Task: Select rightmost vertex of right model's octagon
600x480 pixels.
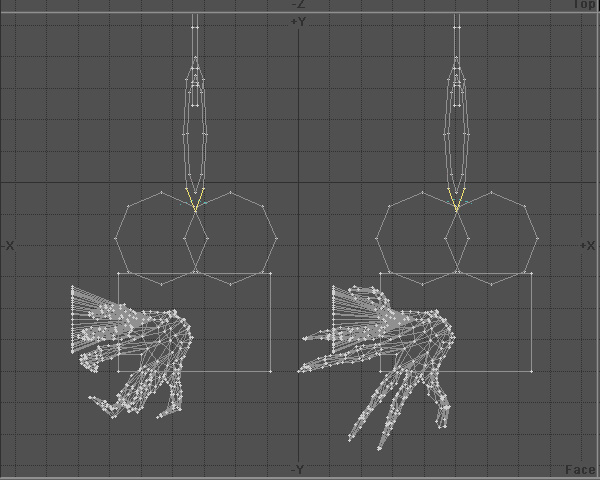Action: click(537, 239)
